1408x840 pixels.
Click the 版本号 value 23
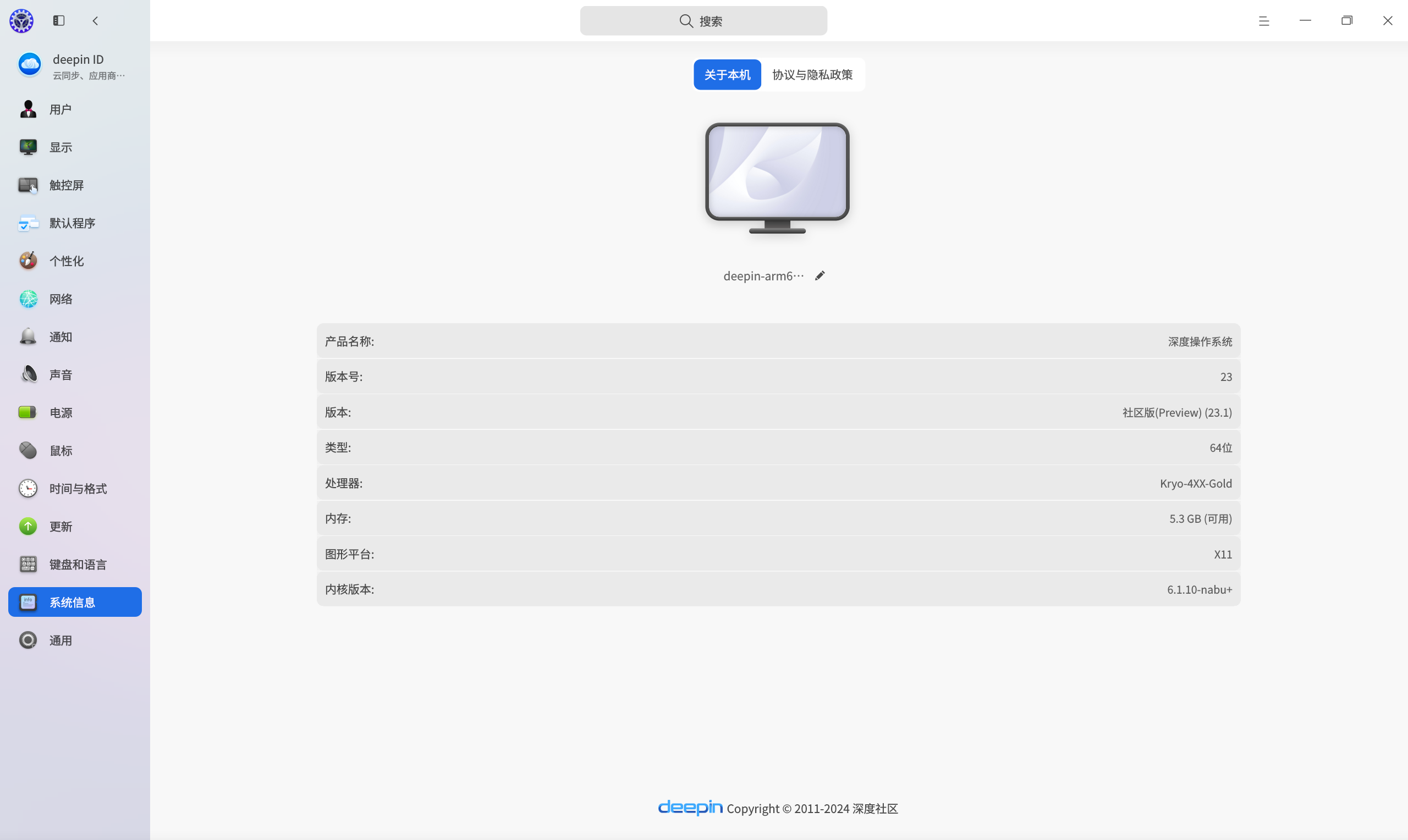tap(1226, 377)
